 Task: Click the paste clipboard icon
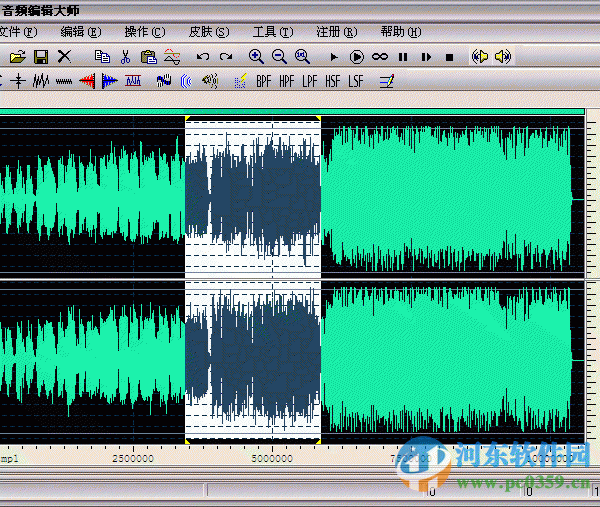[x=148, y=57]
